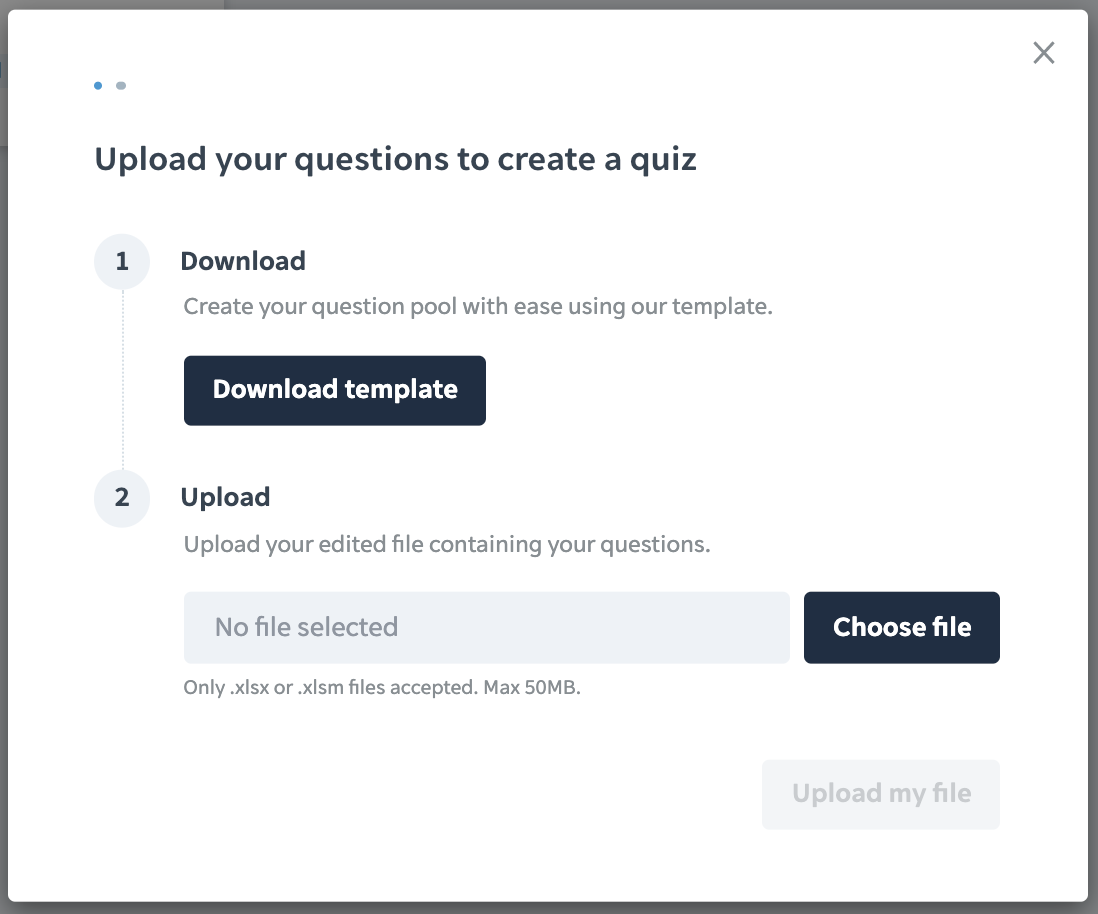Click the template download call-to-action
The width and height of the screenshot is (1098, 914).
pos(334,390)
